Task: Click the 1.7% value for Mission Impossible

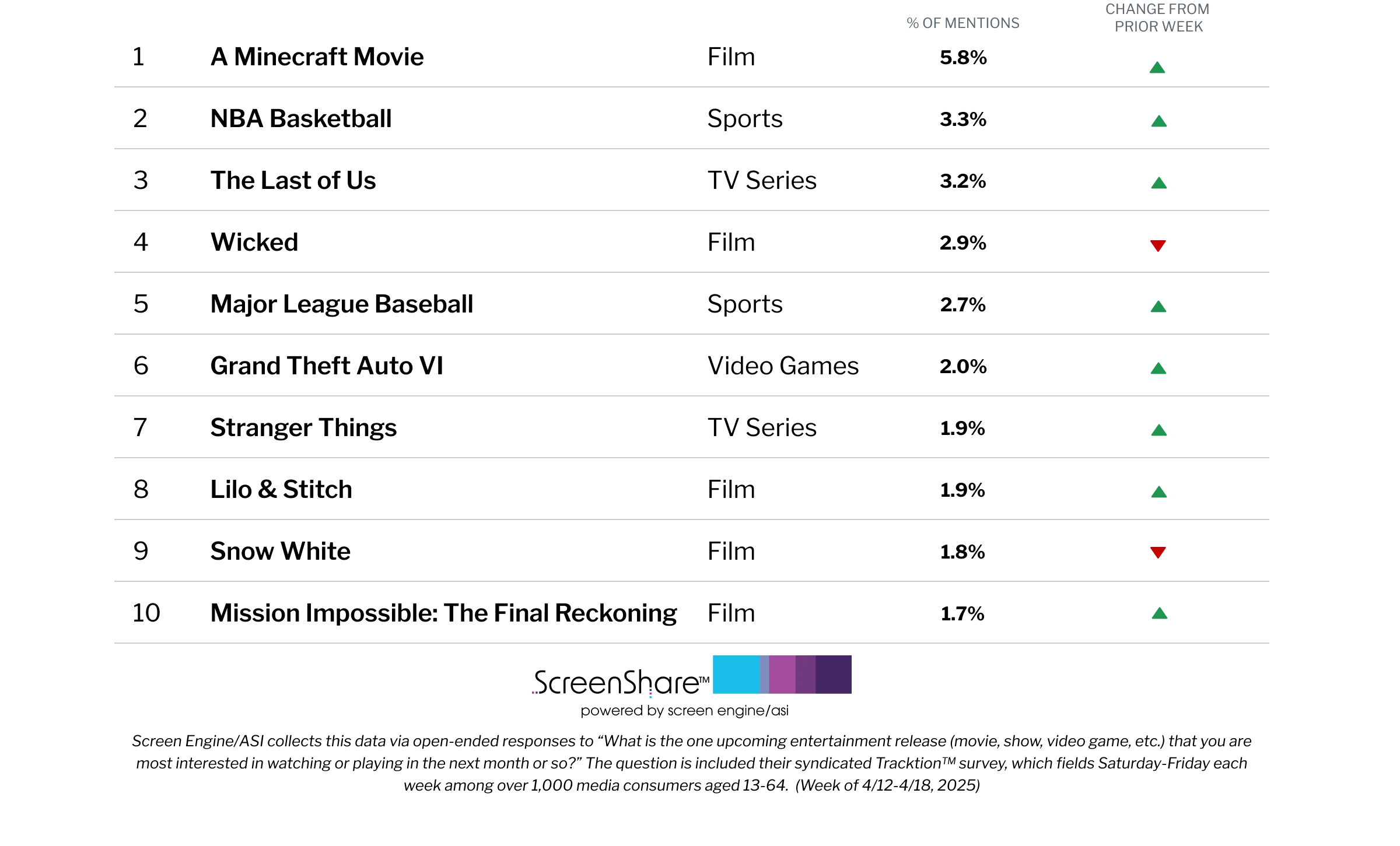Action: coord(963,613)
